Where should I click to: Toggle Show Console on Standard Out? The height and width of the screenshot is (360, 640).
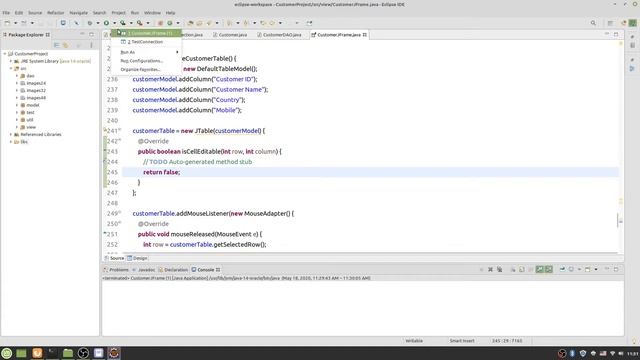(x=540, y=269)
